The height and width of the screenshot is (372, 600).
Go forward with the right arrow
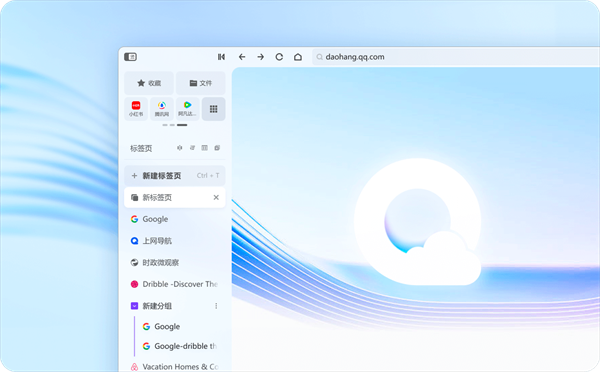coord(261,57)
